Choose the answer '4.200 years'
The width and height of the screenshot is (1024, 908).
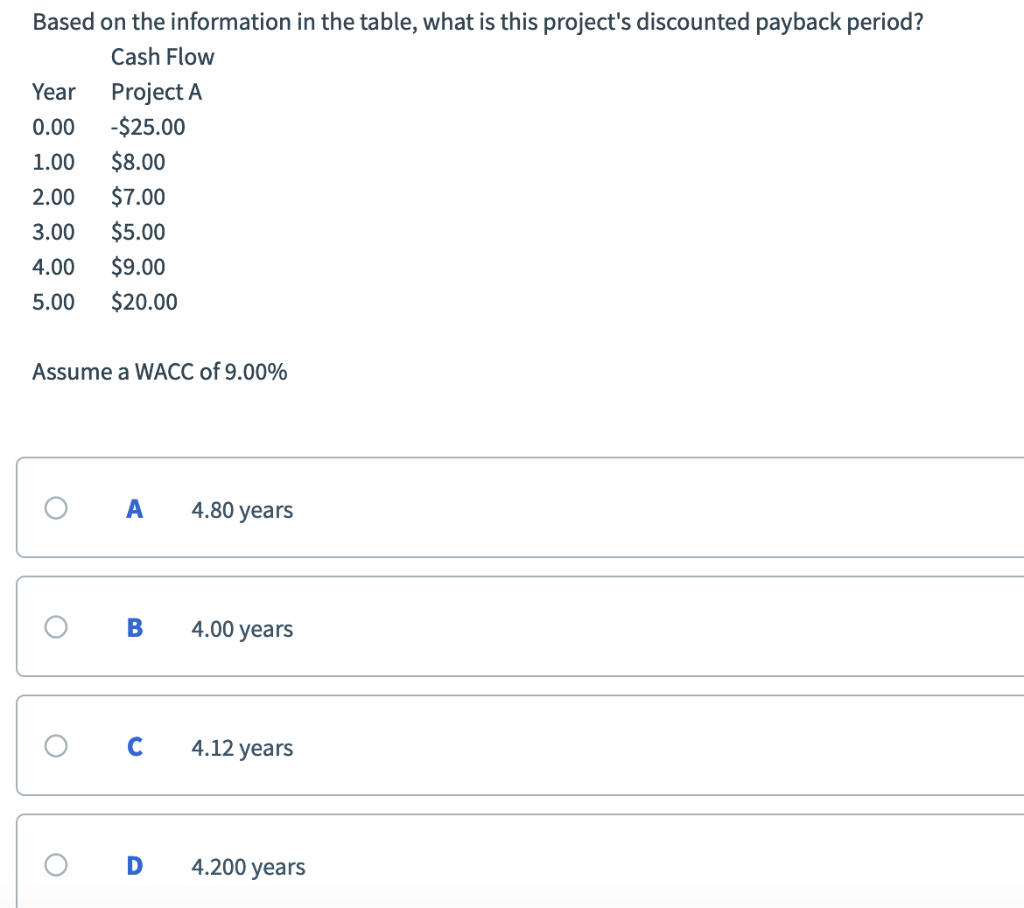pos(248,866)
